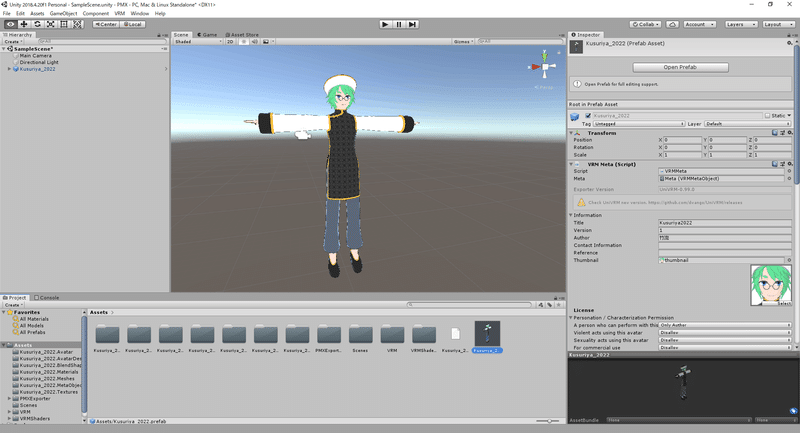Toggle 2D scene view mode
This screenshot has height=433, width=800.
coord(230,41)
